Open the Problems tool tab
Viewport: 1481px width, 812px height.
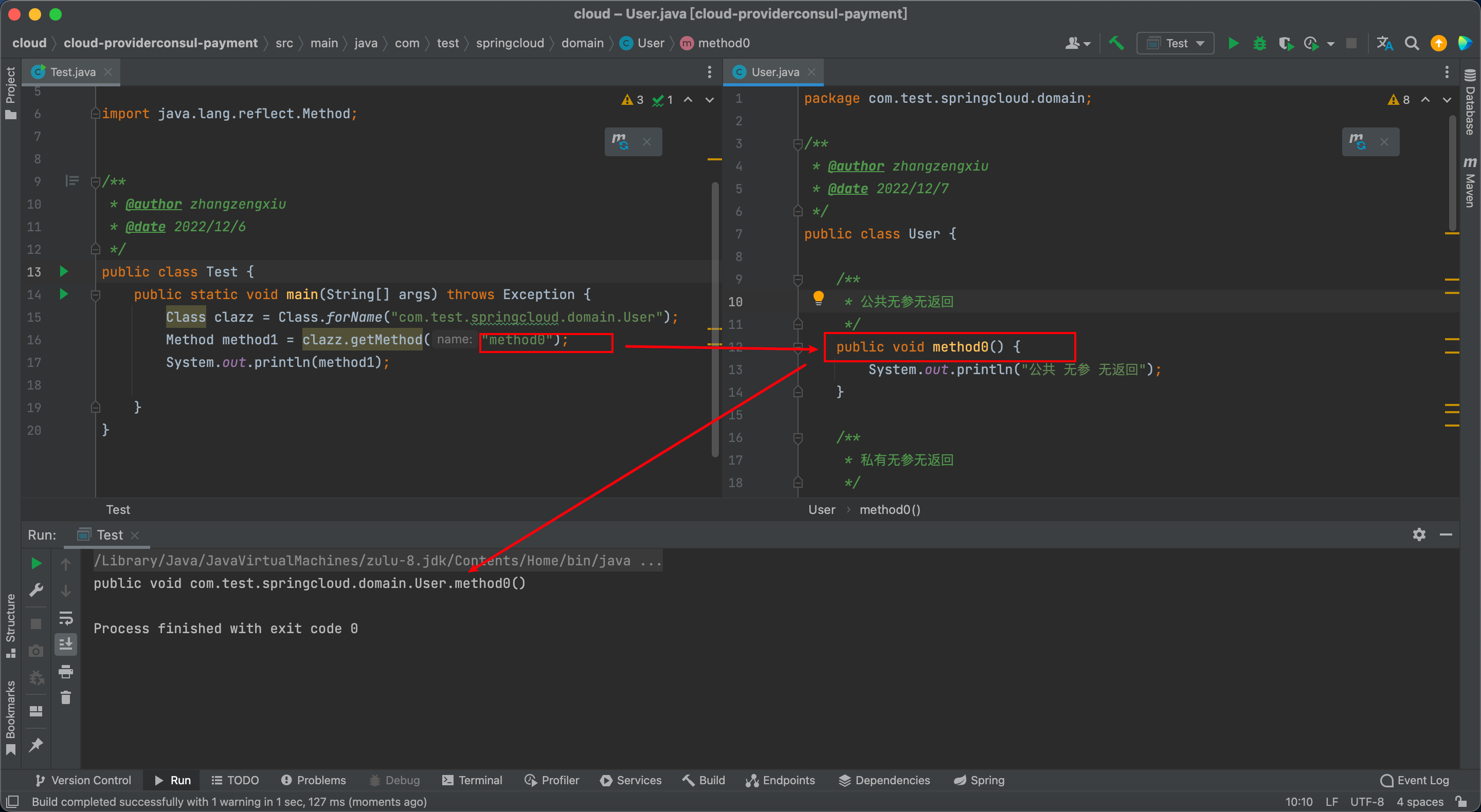coord(313,780)
